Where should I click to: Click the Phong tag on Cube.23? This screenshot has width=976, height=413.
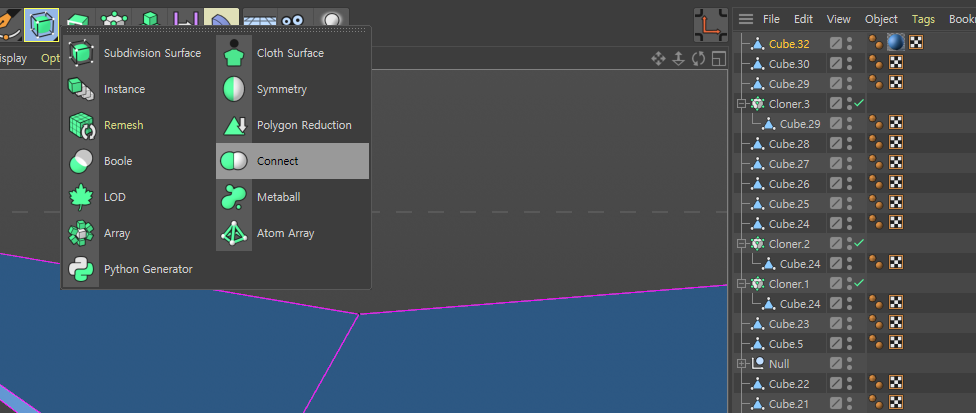876,323
